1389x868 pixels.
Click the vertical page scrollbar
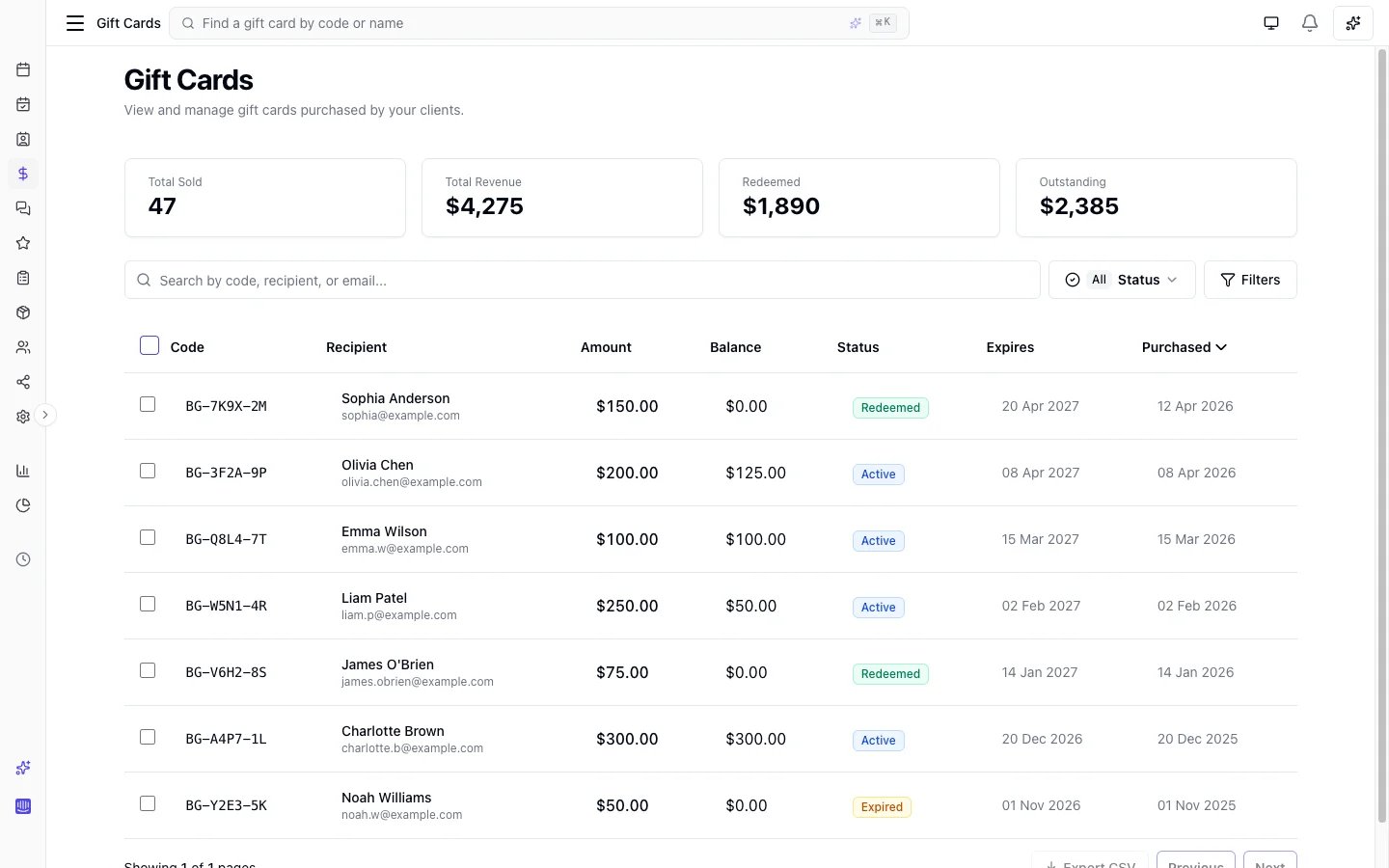[x=1381, y=436]
